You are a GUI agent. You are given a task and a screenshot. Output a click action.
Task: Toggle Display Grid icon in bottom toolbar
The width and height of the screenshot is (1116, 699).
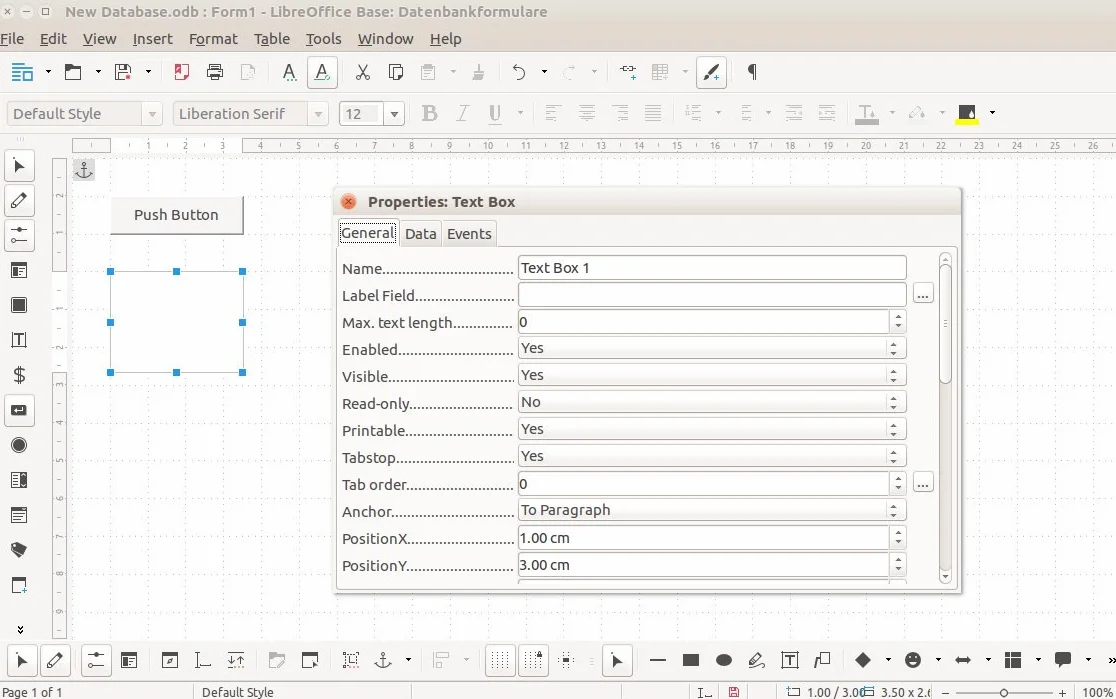500,661
